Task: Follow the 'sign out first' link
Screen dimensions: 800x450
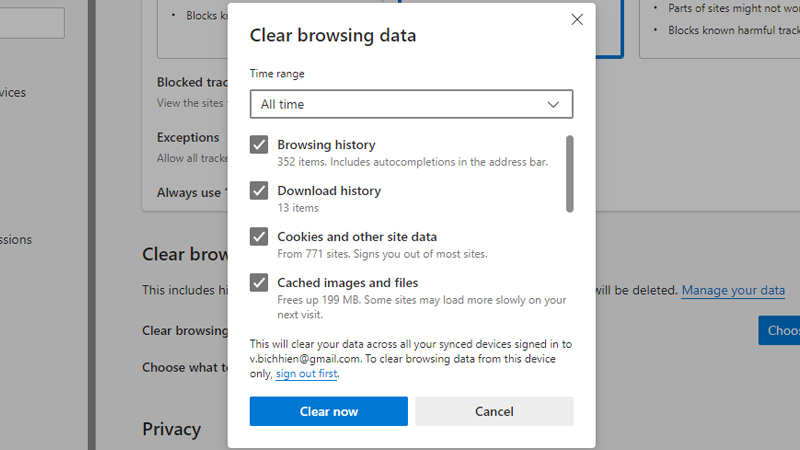Action: (x=307, y=374)
